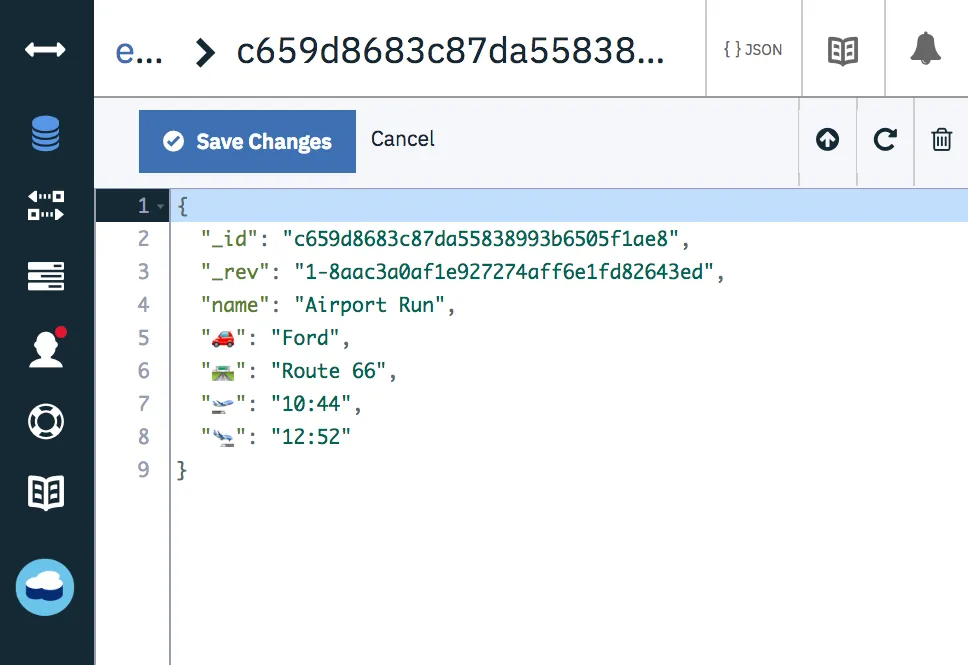Open Active Tasks stacked-bars sidebar icon
The image size is (968, 665).
tap(46, 276)
